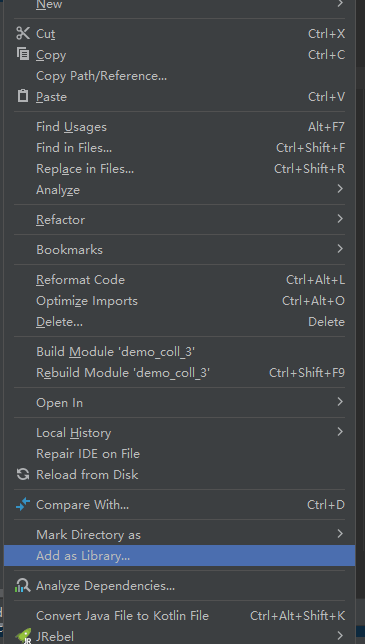Click the Compare With arrows icon
The width and height of the screenshot is (365, 644).
pos(23,504)
